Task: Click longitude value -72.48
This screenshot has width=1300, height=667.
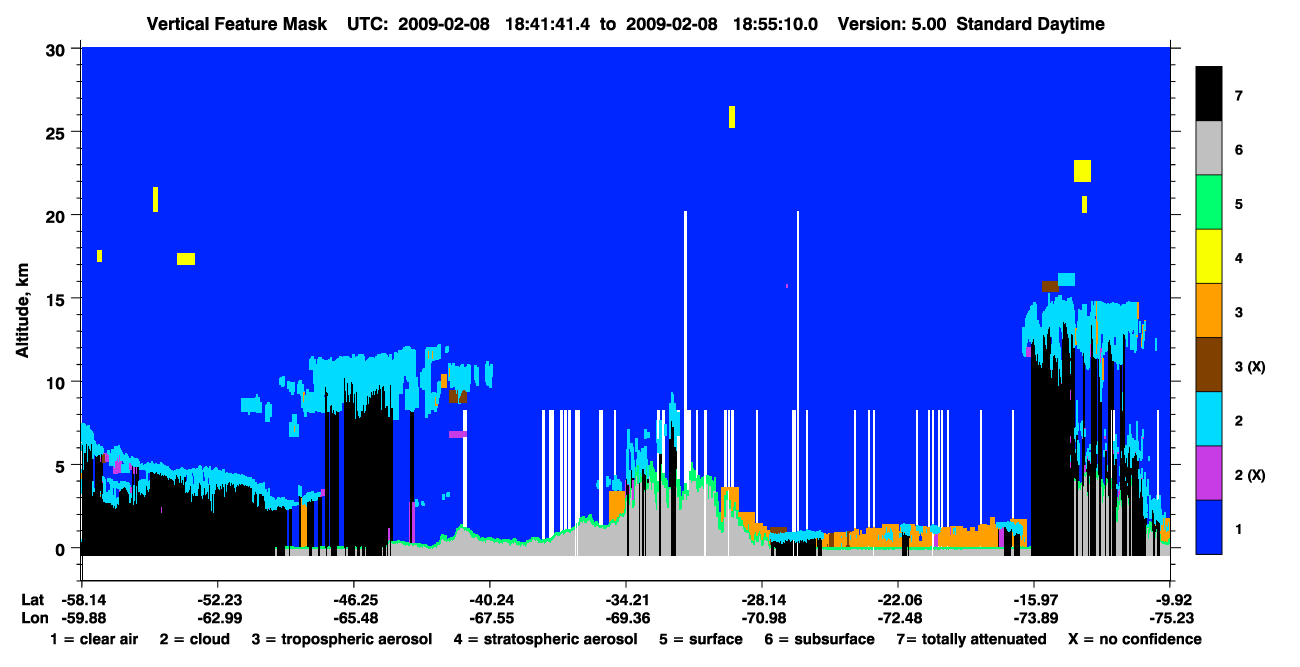Action: pyautogui.click(x=897, y=618)
